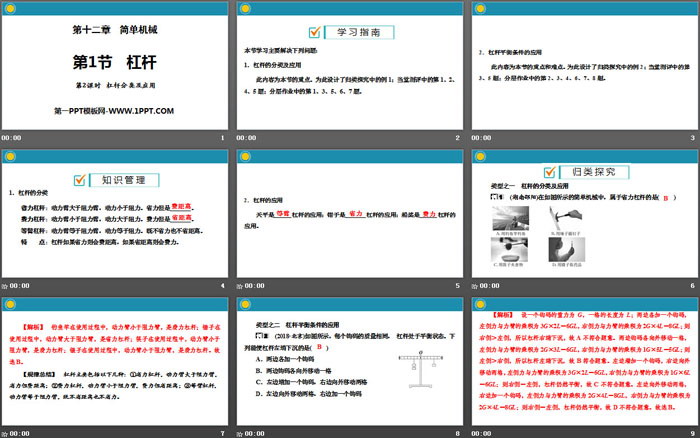This screenshot has height=438, width=700.
Task: Click the slide number 8 label
Action: (456, 433)
